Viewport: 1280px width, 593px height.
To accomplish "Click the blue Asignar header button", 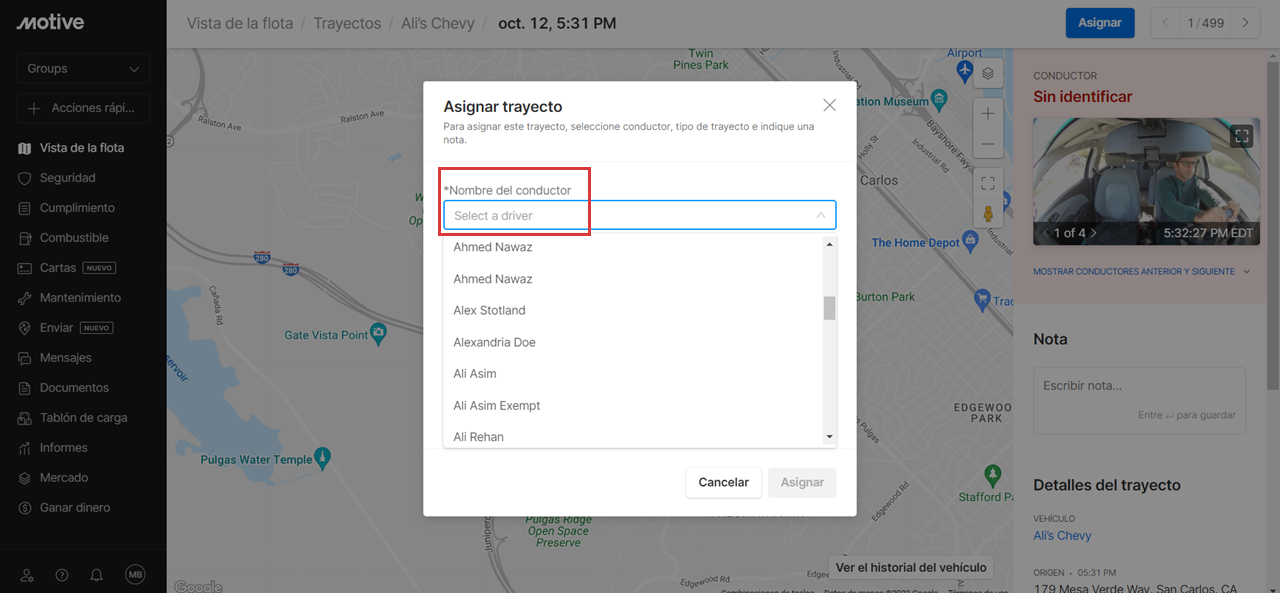I will (1100, 22).
